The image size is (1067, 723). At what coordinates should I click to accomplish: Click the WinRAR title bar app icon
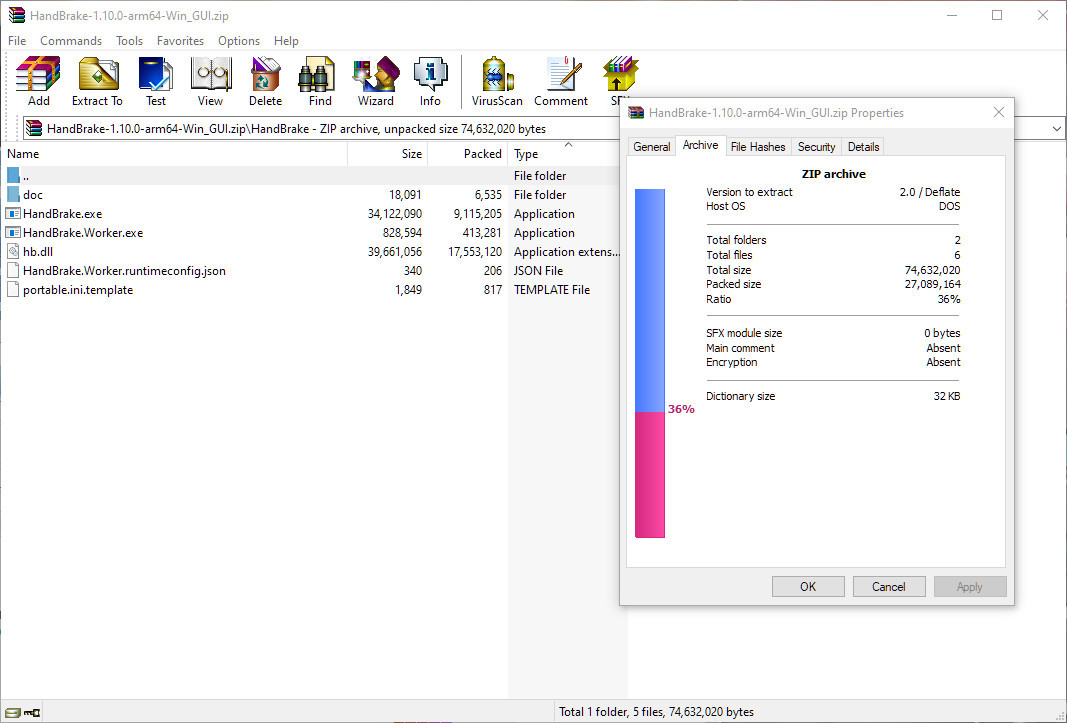(16, 15)
